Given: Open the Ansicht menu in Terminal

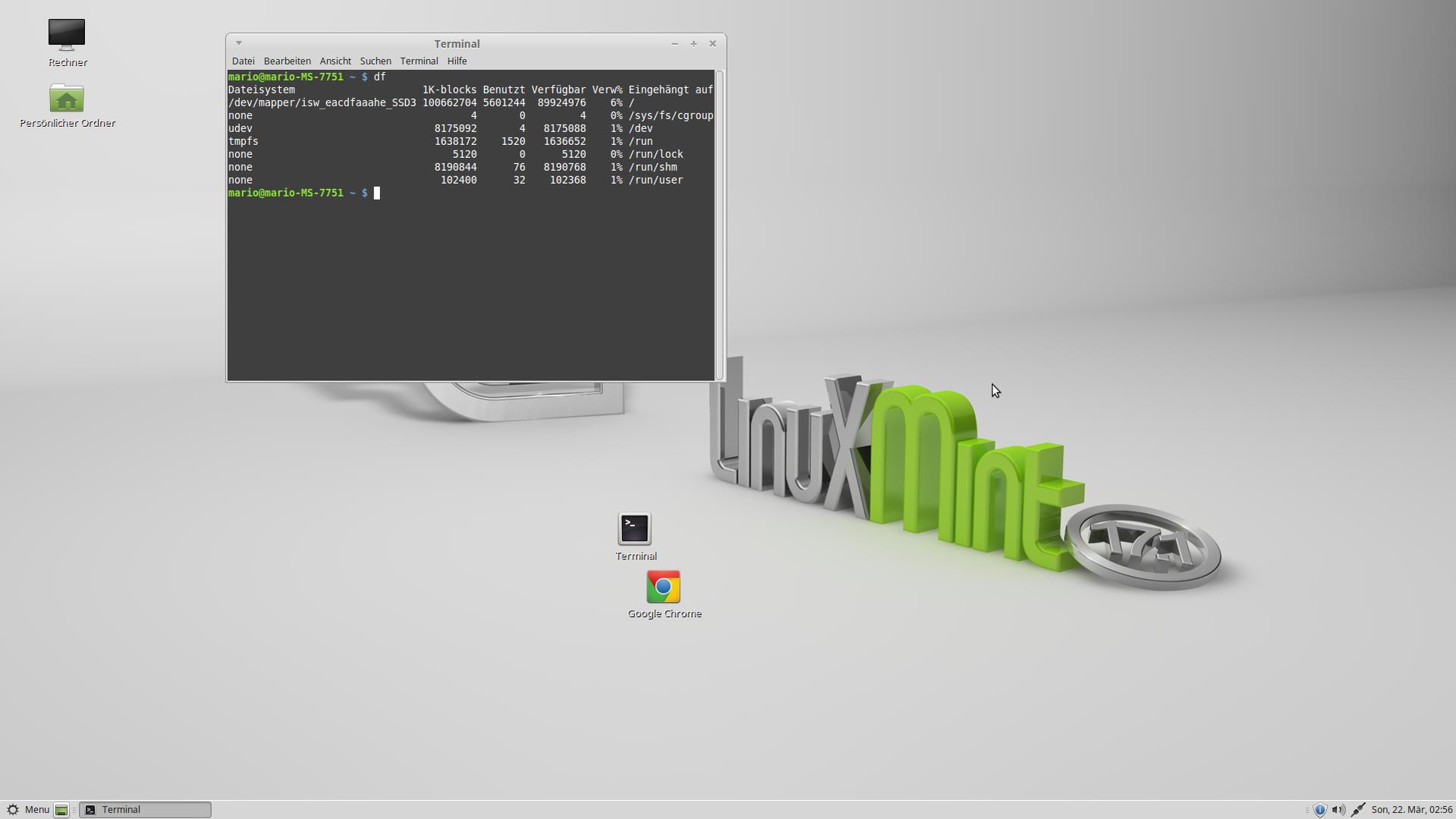Looking at the screenshot, I should click(x=335, y=61).
